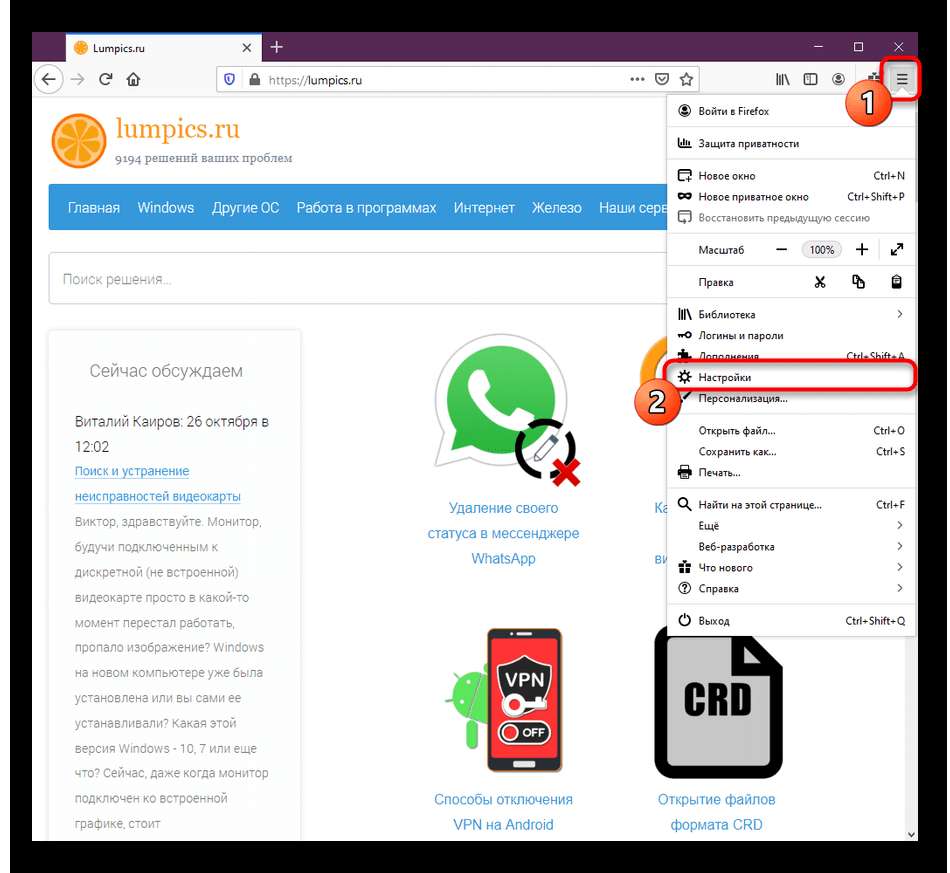Open VPN on Android article thumbnail
The image size is (950, 873).
click(x=505, y=701)
